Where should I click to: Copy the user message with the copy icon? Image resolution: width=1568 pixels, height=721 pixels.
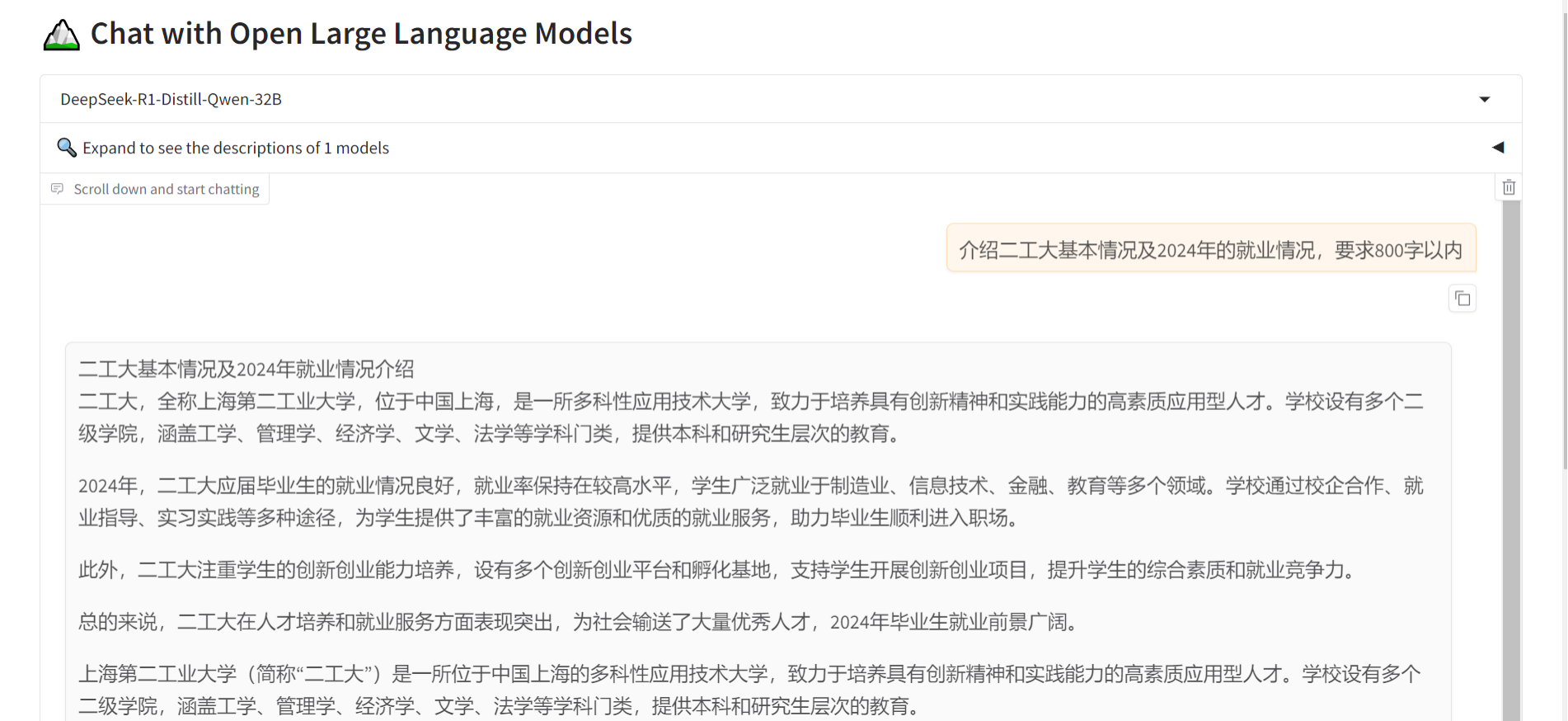(1462, 299)
